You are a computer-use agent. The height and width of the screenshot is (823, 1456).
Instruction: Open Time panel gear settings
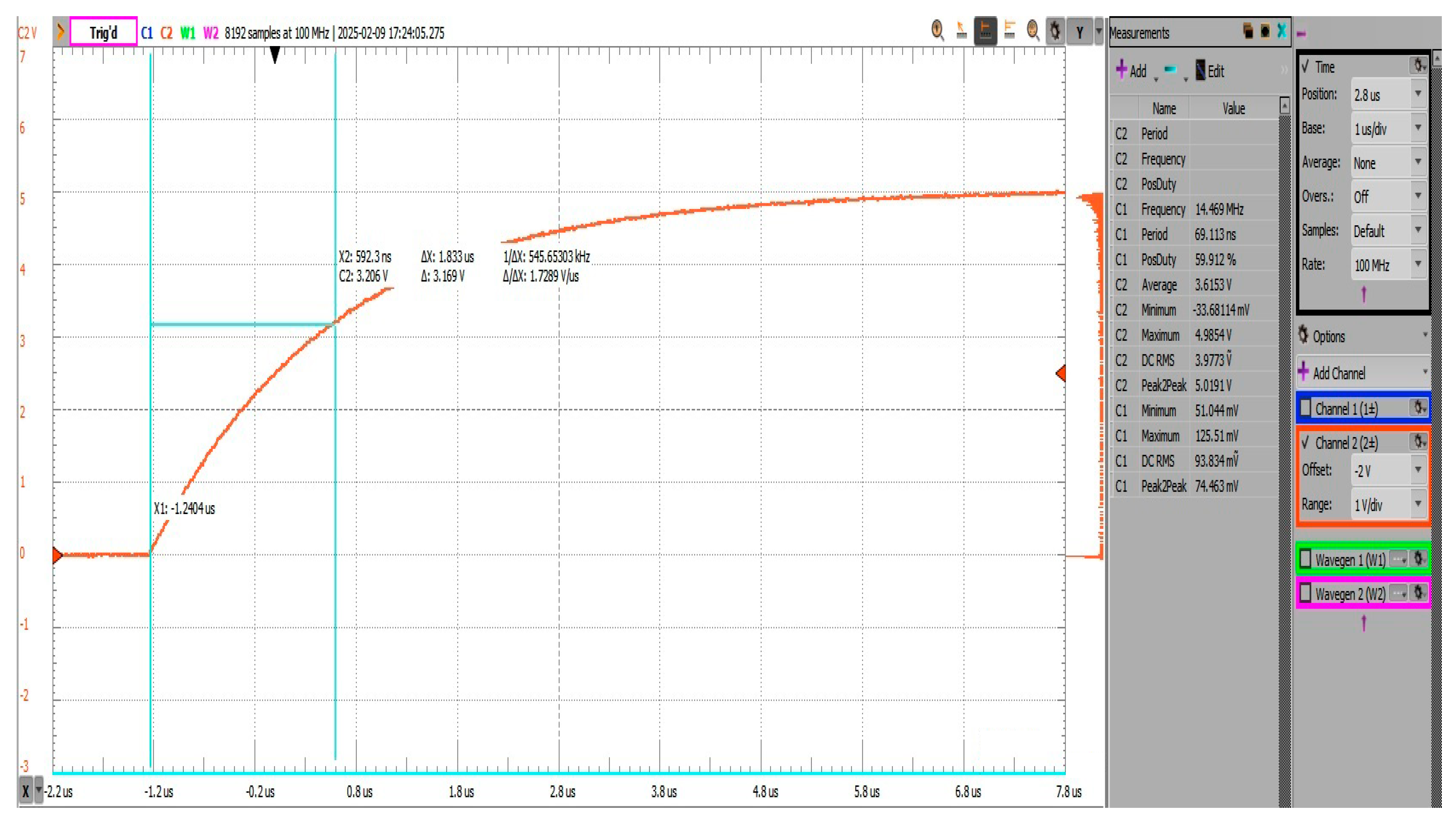[1418, 66]
